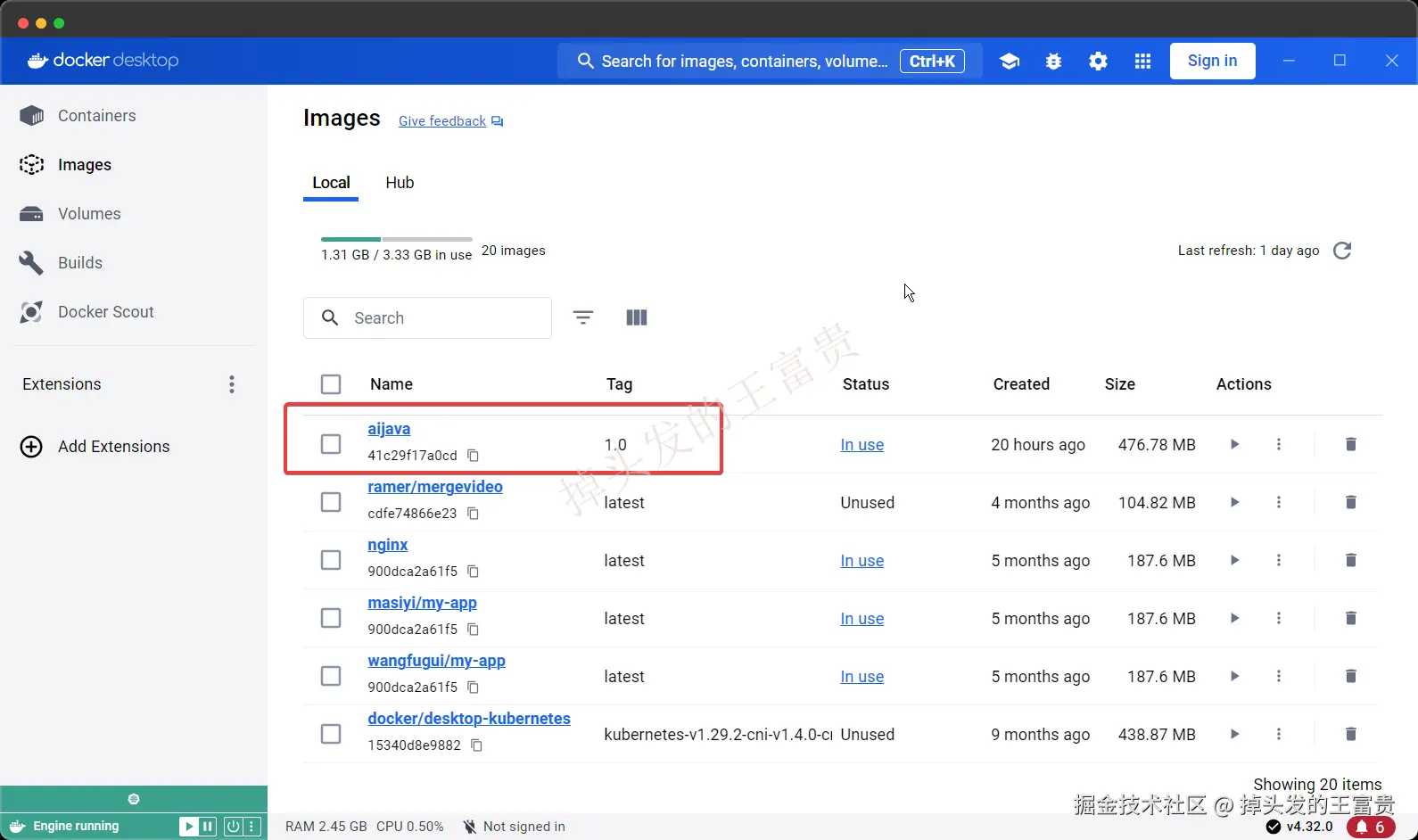
Task: Start the Docker engine play button
Action: [x=188, y=827]
